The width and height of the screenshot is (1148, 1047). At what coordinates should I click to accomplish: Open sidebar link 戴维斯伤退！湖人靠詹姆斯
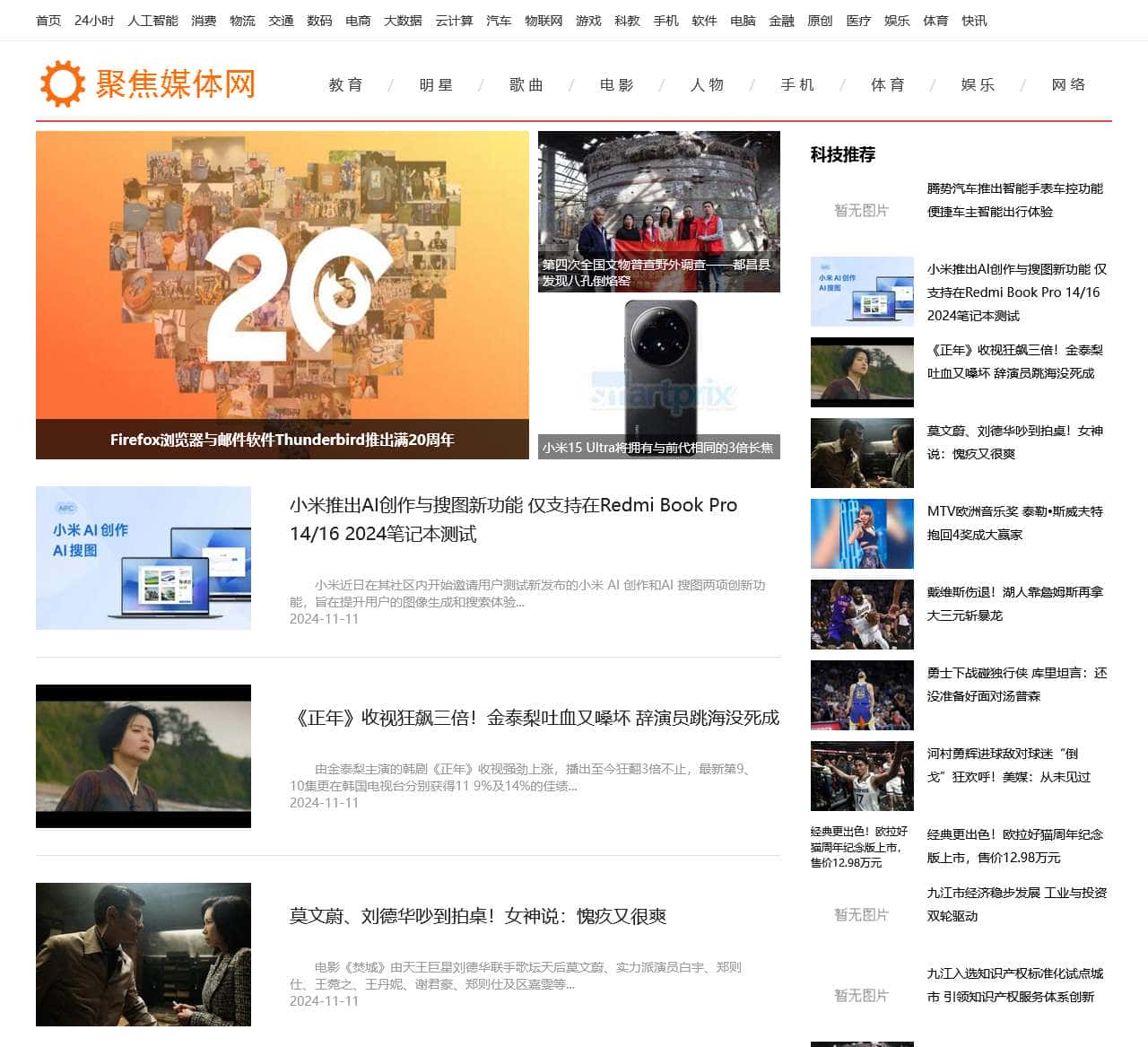coord(1015,604)
